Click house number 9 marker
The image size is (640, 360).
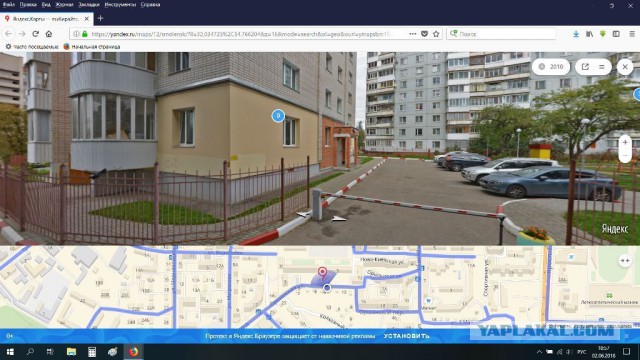(278, 116)
